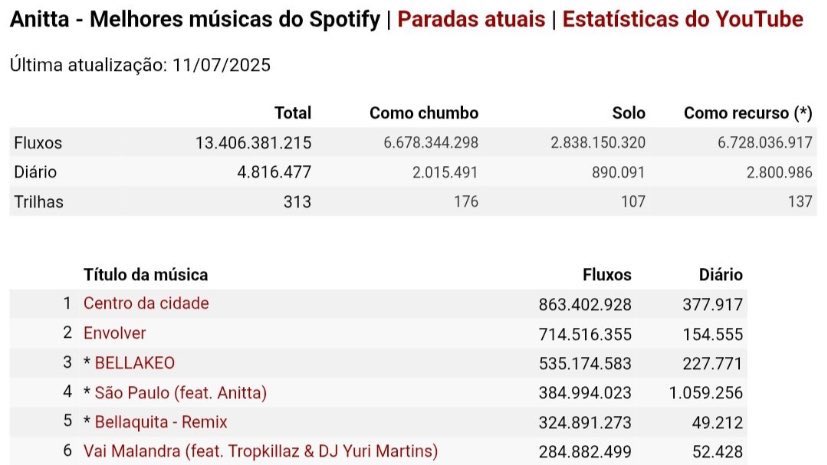Viewport: 827px width, 465px height.
Task: Click the Como chumbo column header
Action: pyautogui.click(x=424, y=113)
